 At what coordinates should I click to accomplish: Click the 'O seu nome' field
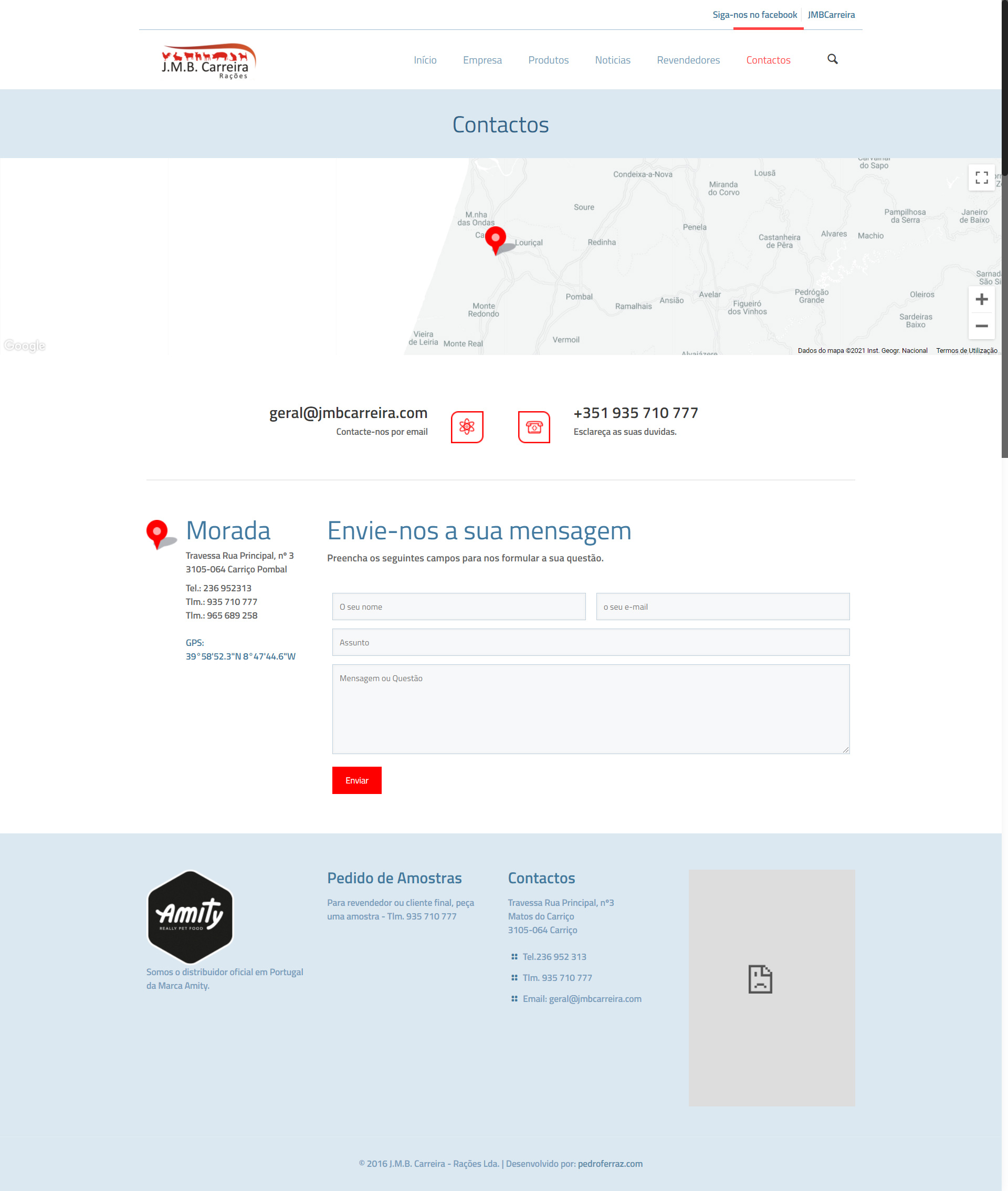[x=458, y=607]
